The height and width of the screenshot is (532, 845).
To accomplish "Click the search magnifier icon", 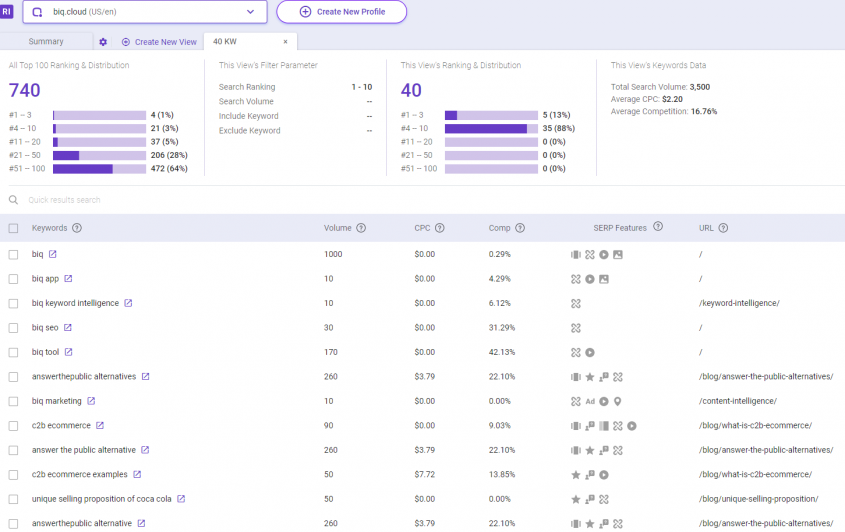I will point(13,200).
